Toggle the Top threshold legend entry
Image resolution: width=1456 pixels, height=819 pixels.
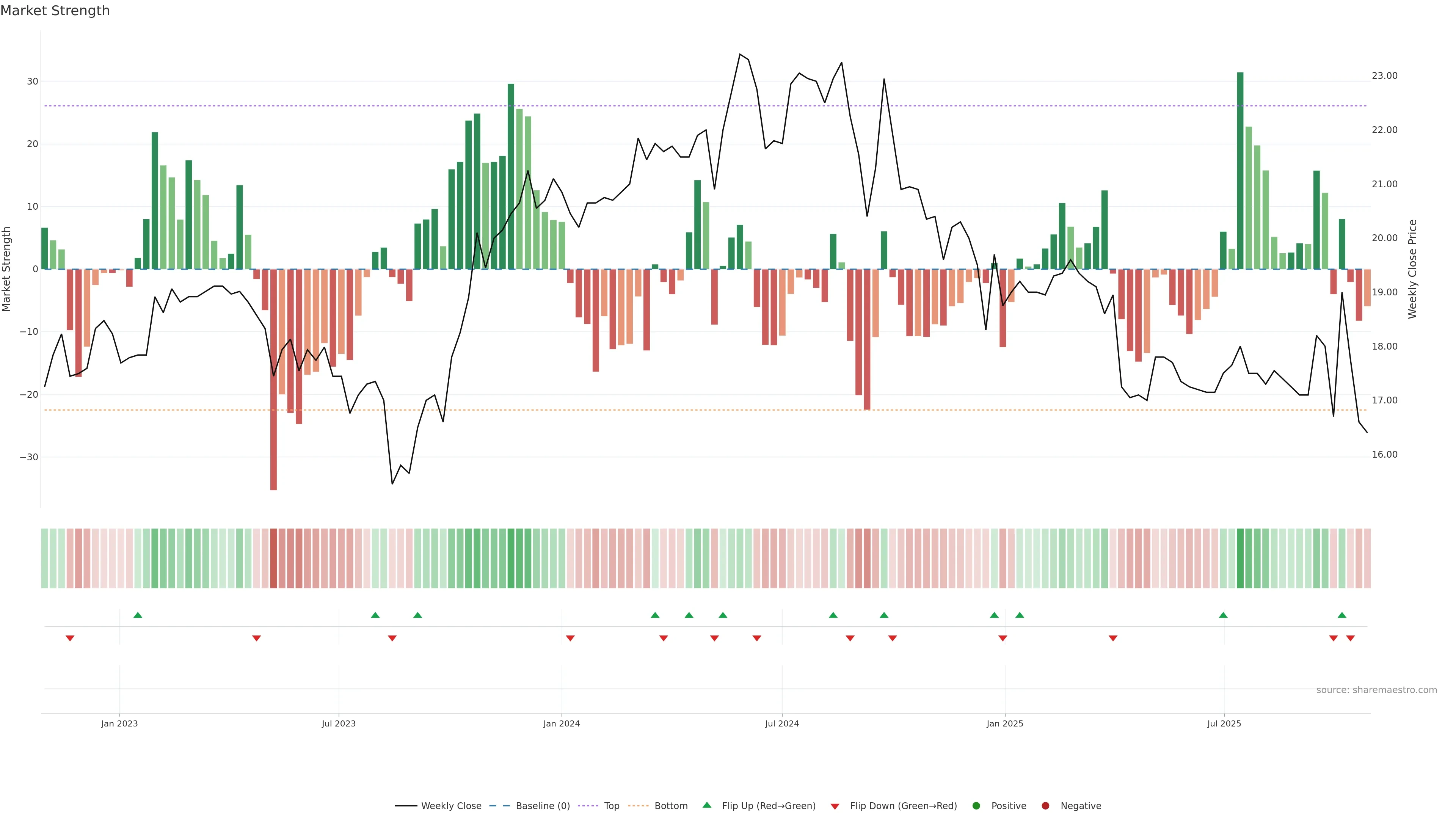pyautogui.click(x=612, y=806)
